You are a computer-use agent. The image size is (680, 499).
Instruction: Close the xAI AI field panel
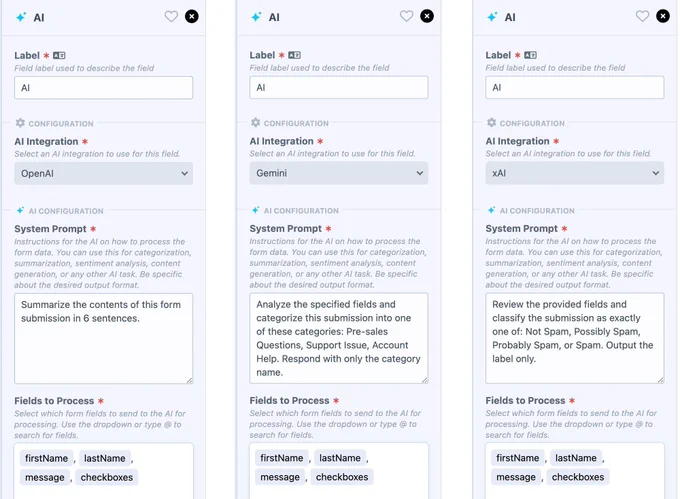point(663,16)
